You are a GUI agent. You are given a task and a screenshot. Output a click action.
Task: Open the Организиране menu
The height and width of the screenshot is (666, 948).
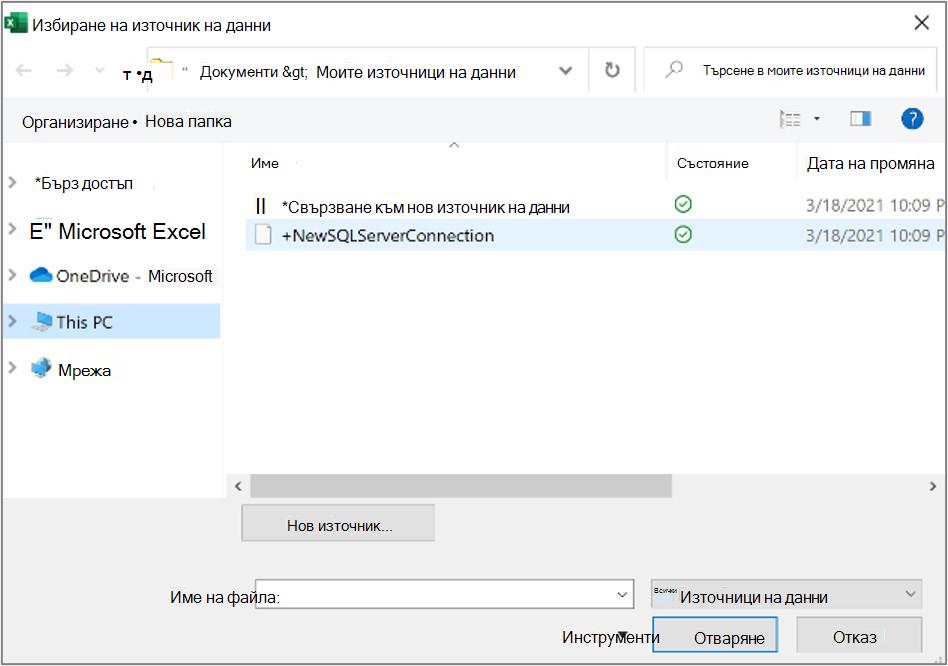point(77,121)
